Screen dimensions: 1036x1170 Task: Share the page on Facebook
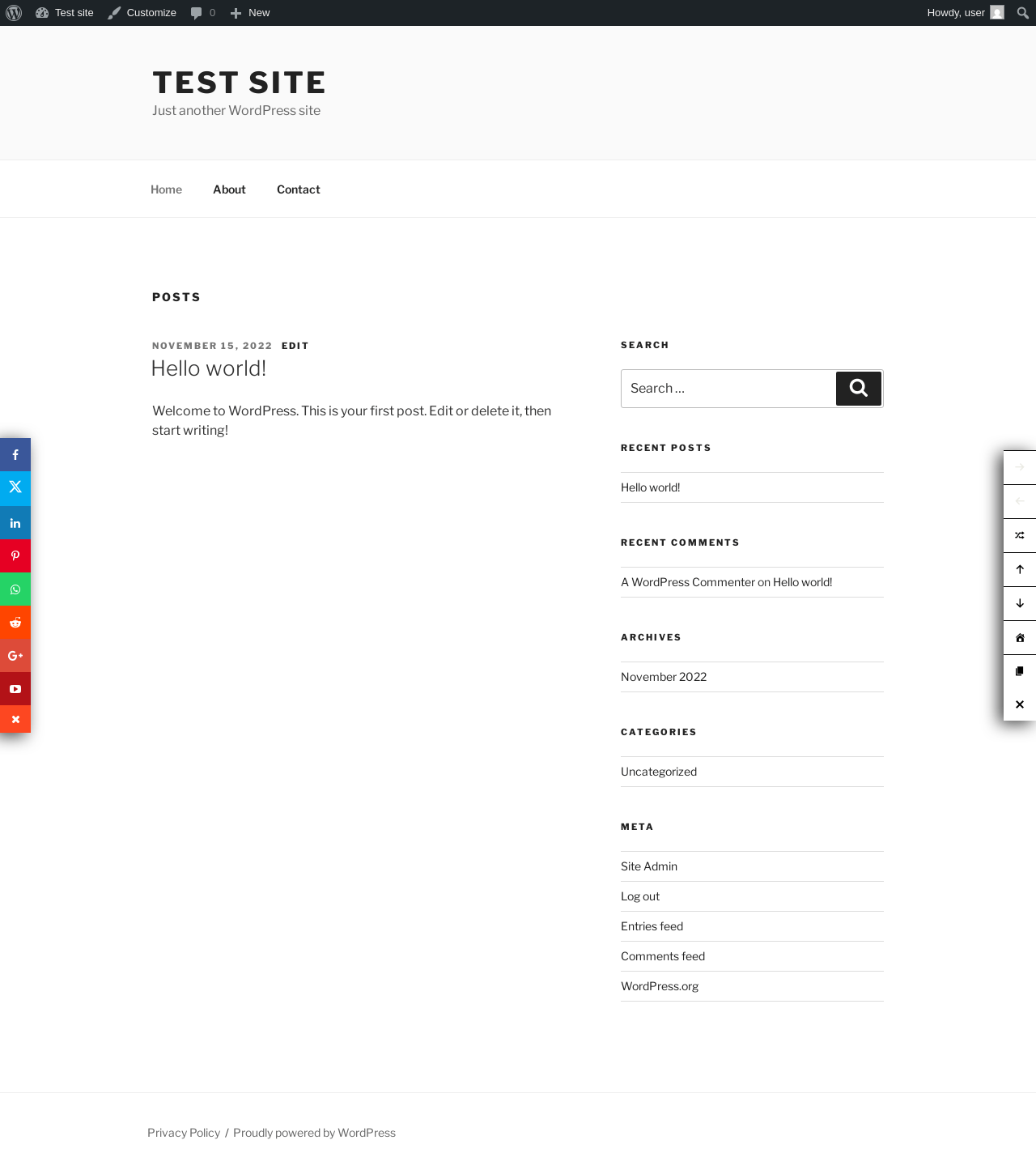pos(15,455)
